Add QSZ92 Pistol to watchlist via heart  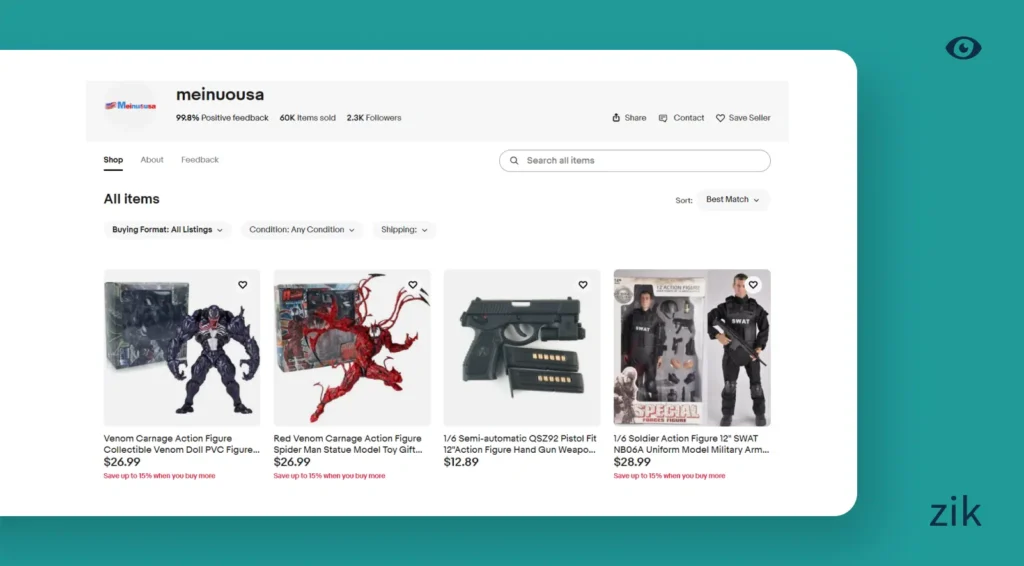[x=583, y=285]
